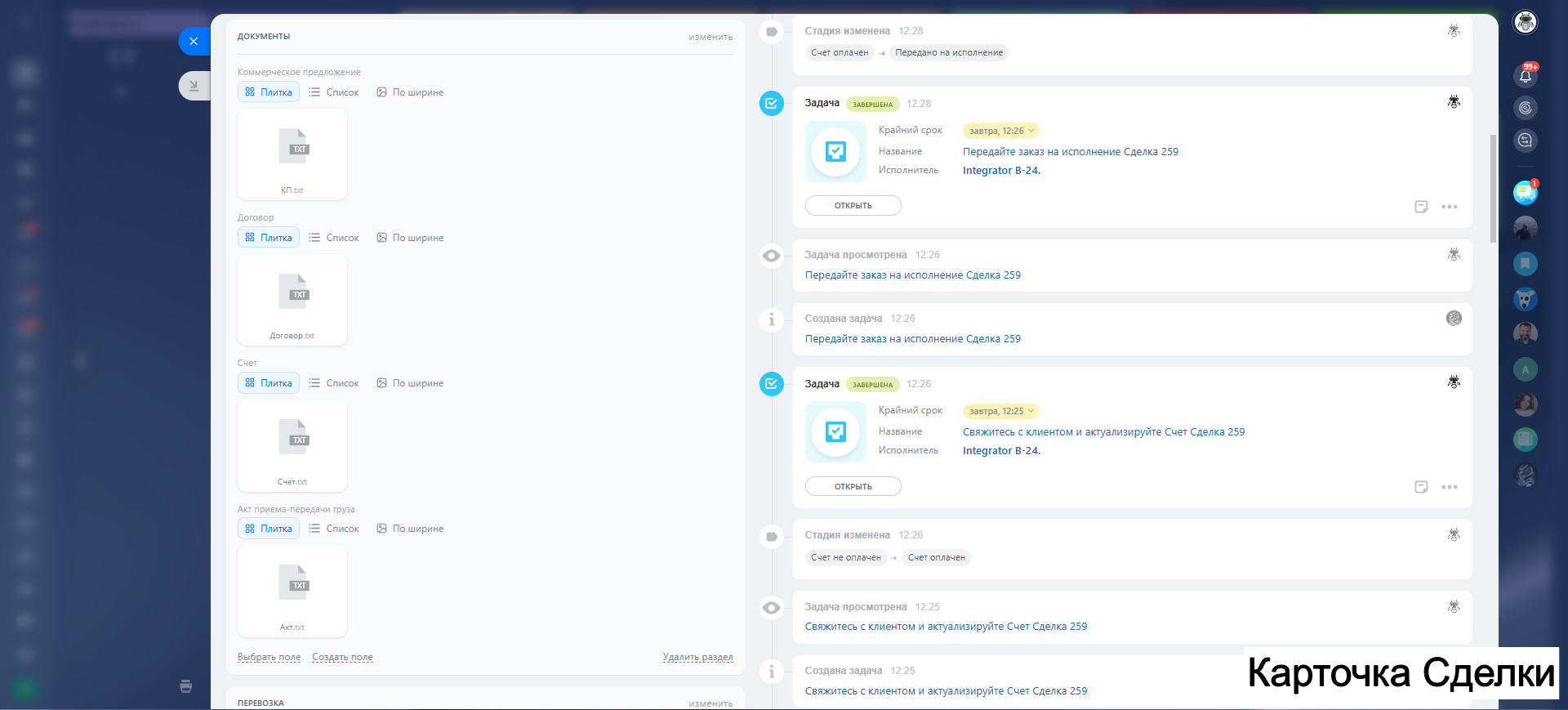
Task: Click the blue bookmark icon in right sidebar
Action: click(x=1525, y=264)
